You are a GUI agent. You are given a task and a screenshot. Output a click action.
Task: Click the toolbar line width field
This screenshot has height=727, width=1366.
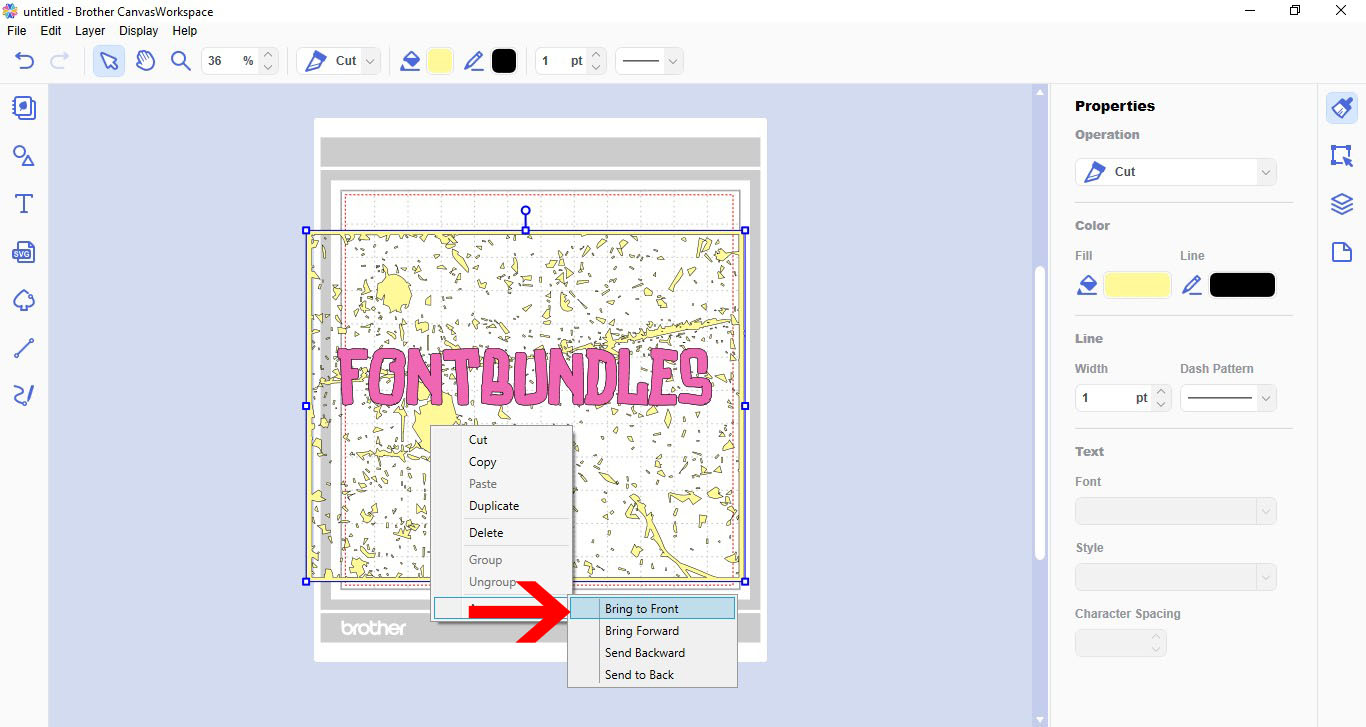pyautogui.click(x=561, y=61)
